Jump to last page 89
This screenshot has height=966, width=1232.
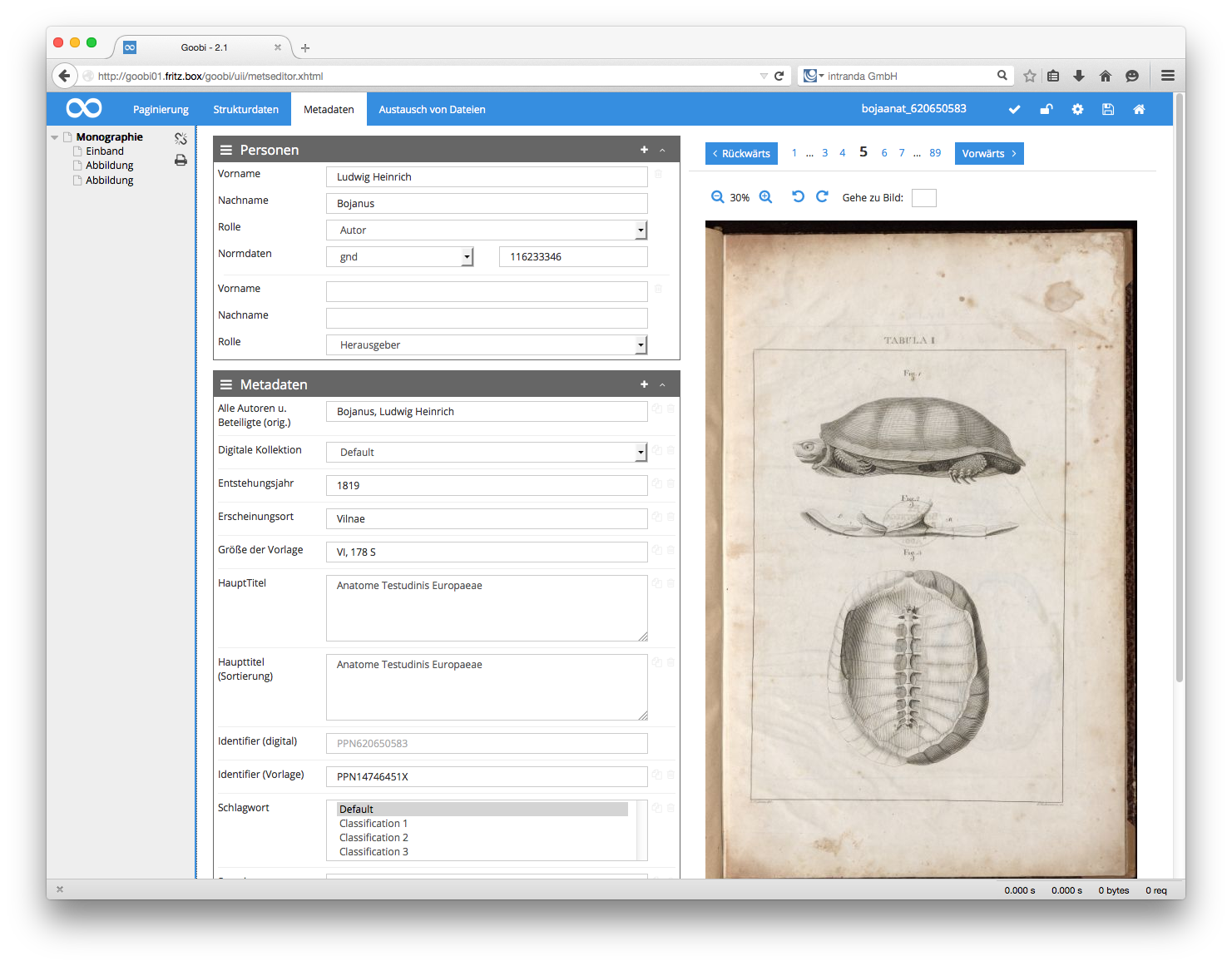tap(935, 153)
